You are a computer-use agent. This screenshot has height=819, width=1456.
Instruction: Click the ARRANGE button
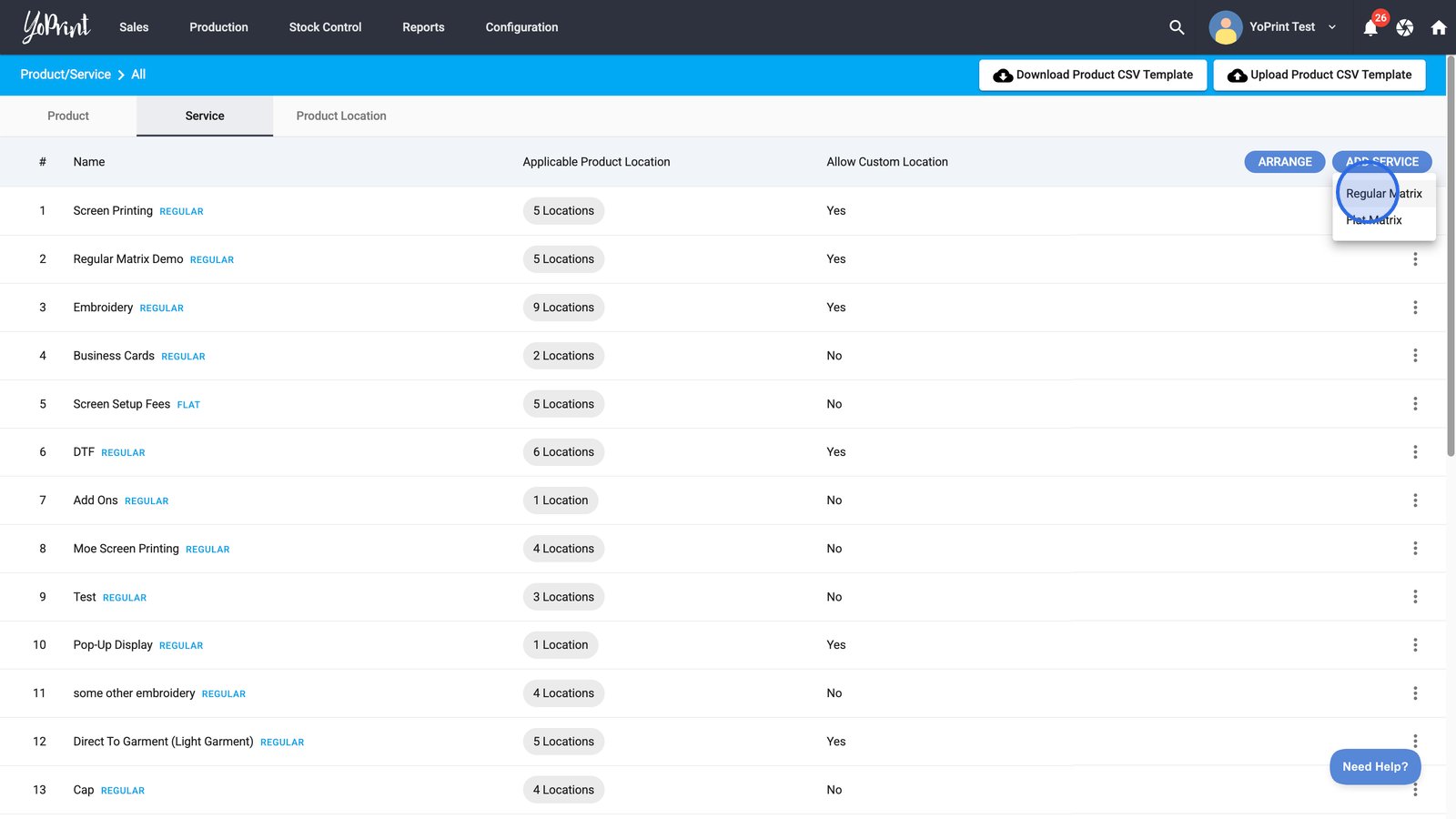click(x=1284, y=162)
